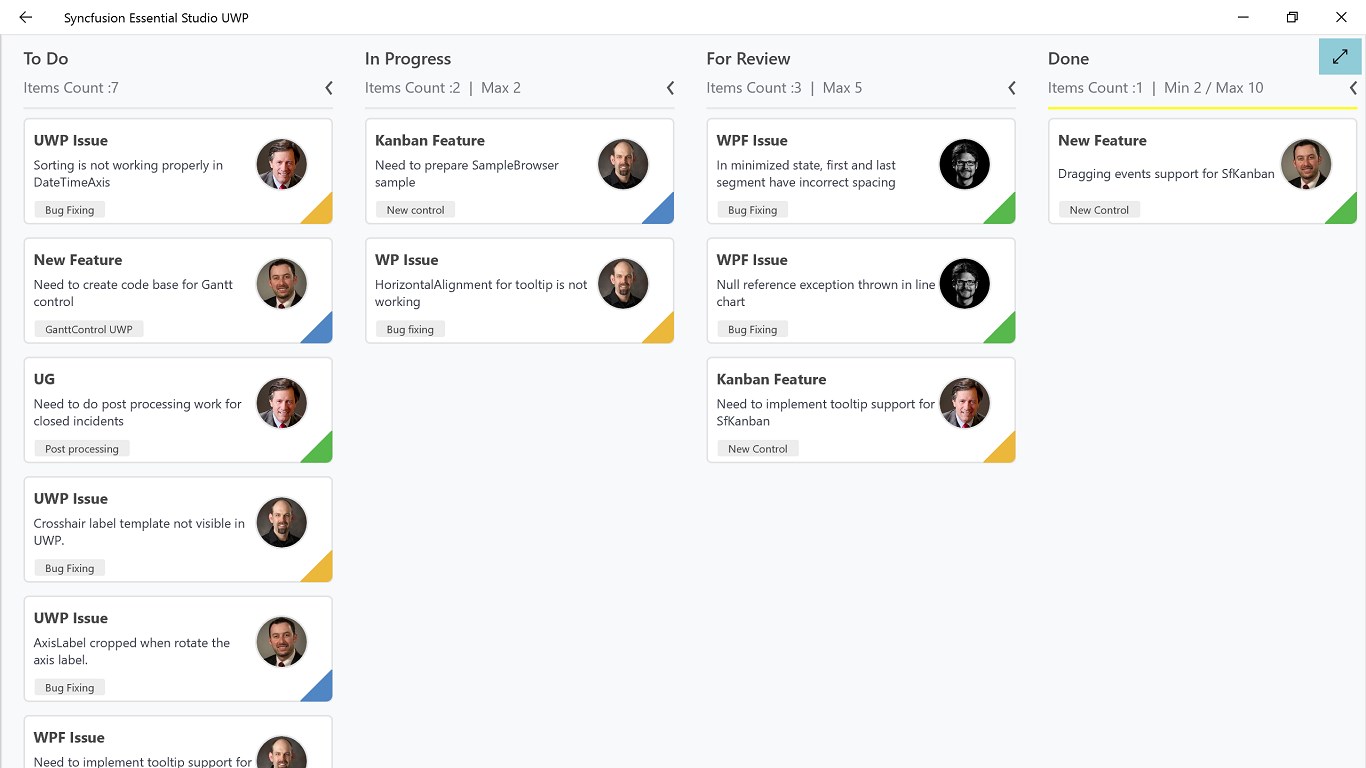Click 'Items Count :2' text
This screenshot has width=1366, height=768.
tap(413, 88)
